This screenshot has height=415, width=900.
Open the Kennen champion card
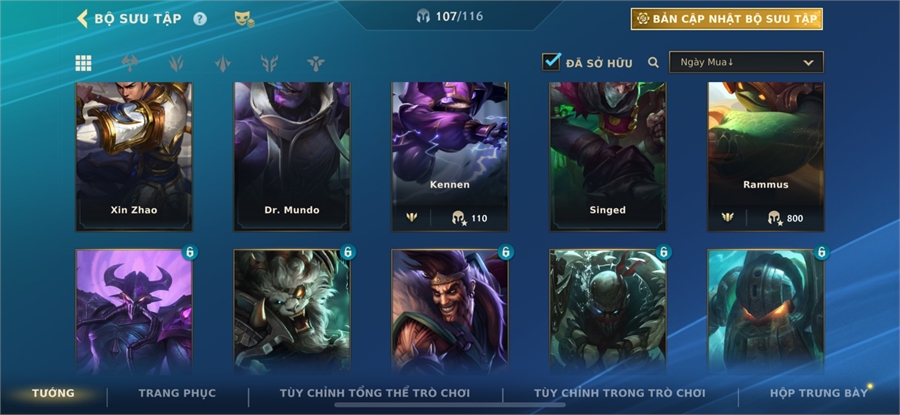tap(450, 157)
